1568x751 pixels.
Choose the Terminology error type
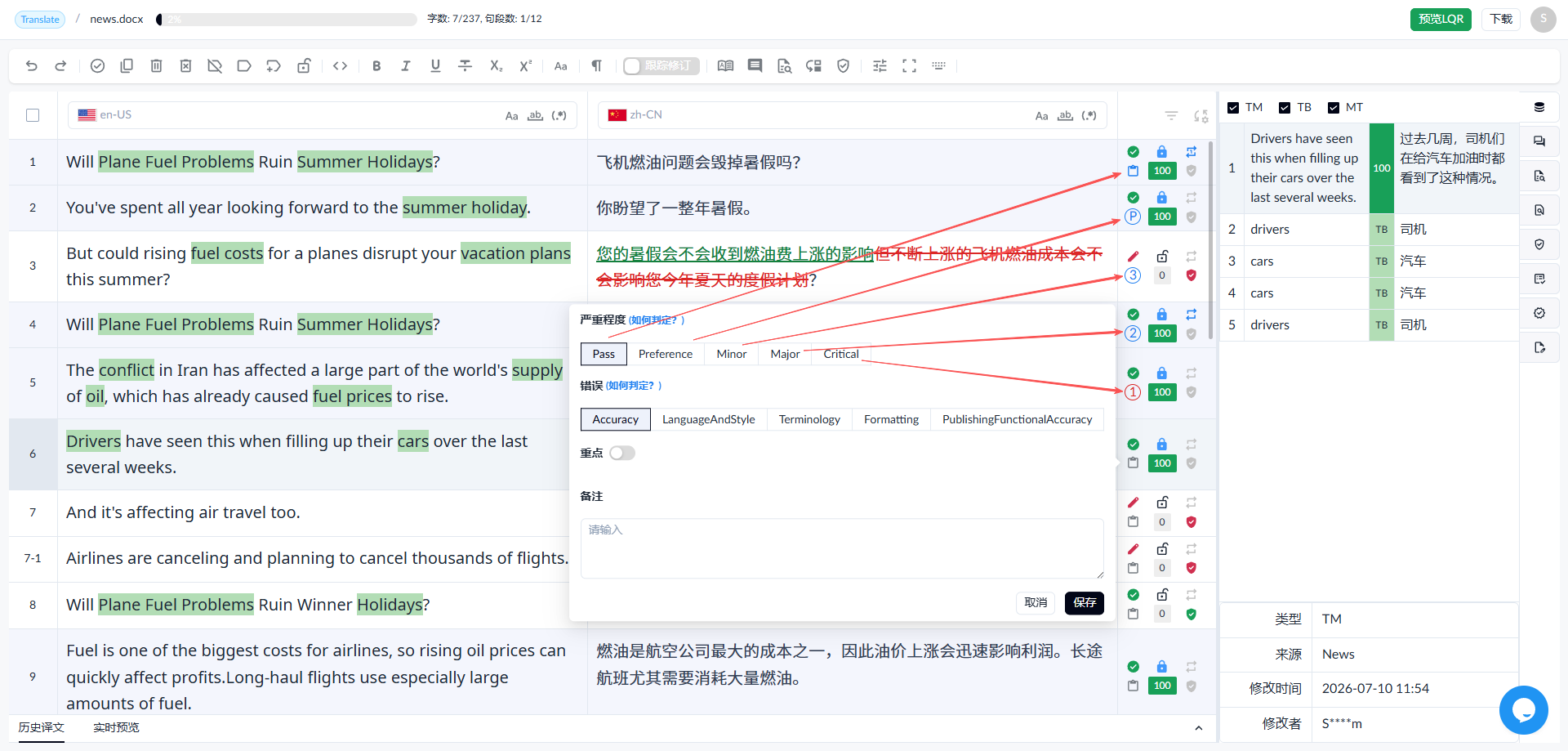(x=809, y=419)
